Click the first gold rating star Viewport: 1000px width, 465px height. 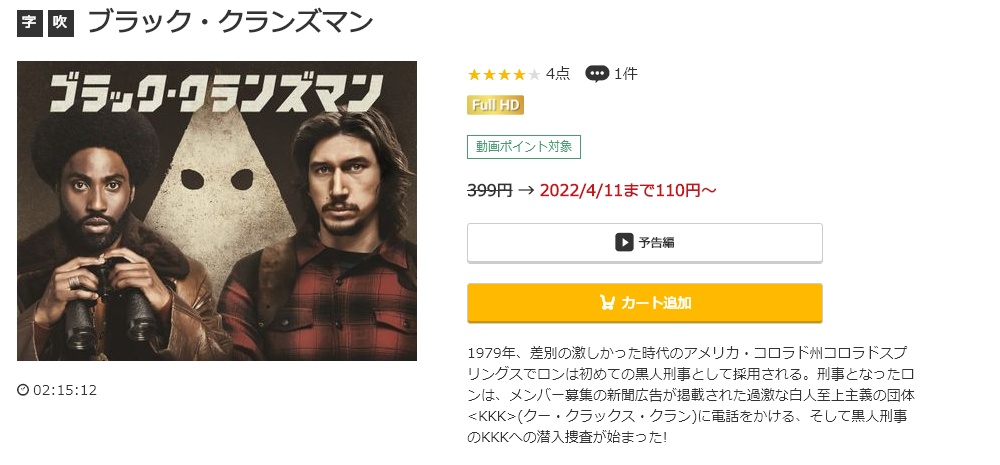474,74
